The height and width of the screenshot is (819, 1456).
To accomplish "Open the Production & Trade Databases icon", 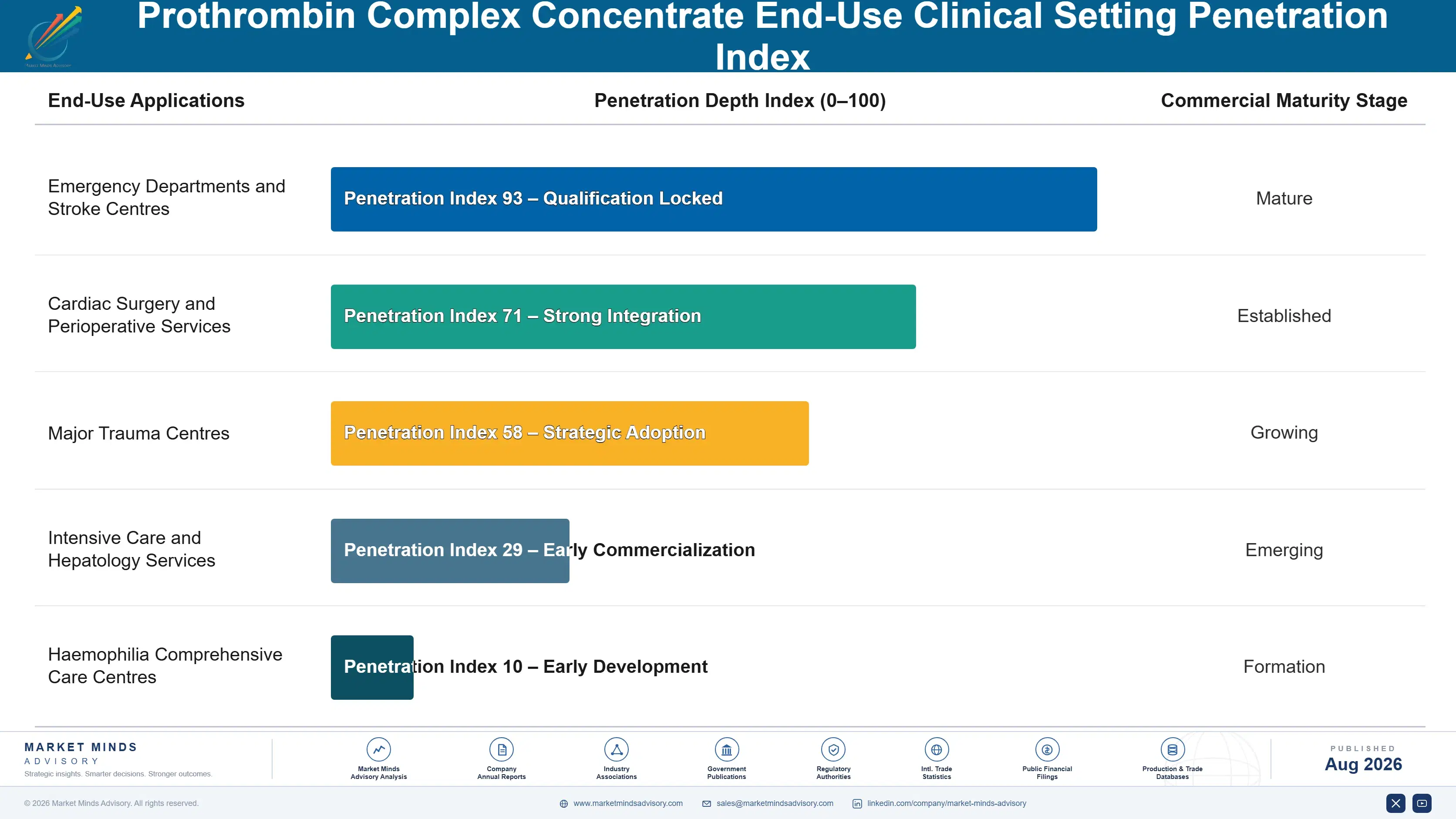I will [1172, 749].
